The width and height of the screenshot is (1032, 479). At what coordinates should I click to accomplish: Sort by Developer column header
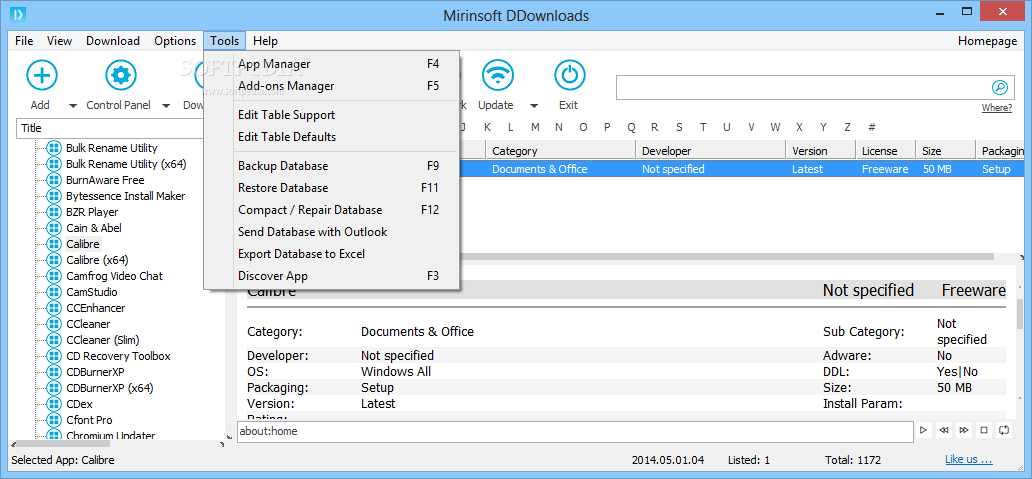click(x=711, y=151)
